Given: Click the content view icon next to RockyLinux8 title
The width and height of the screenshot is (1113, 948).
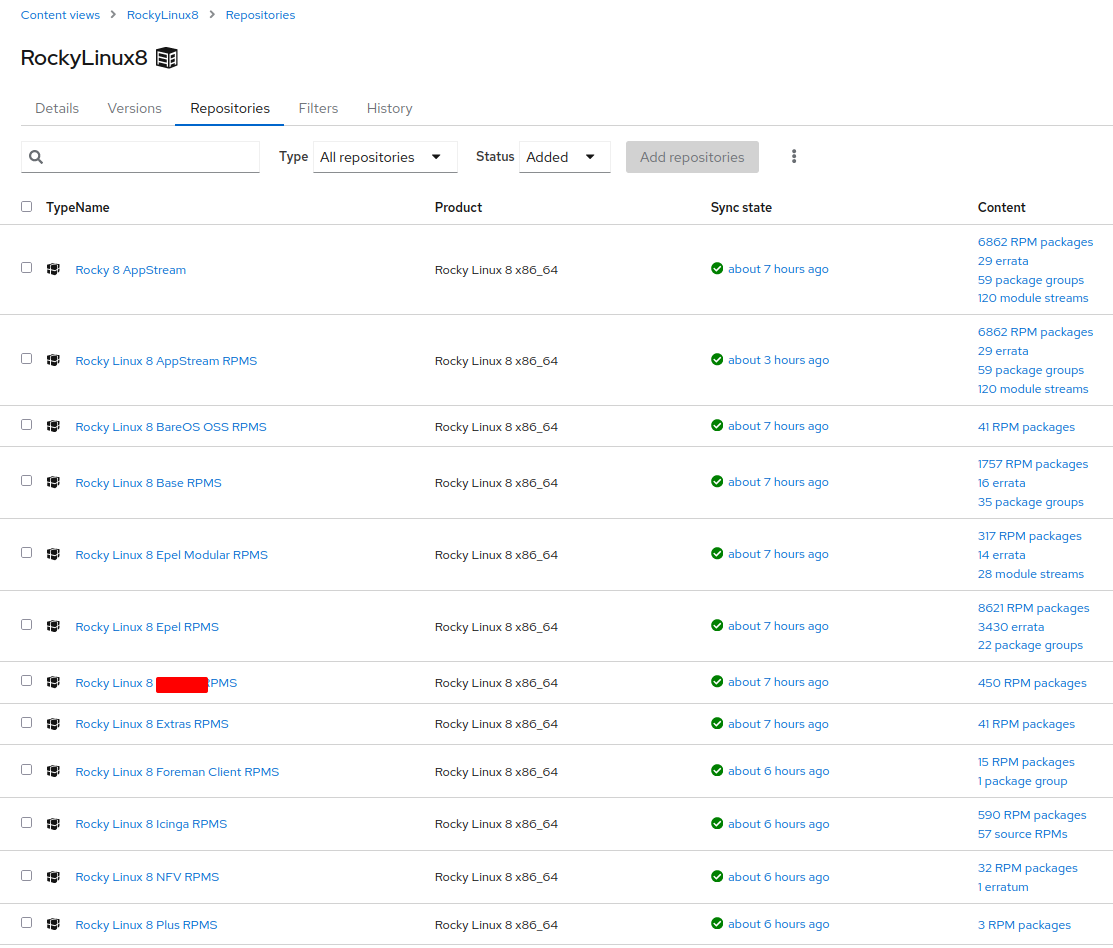Looking at the screenshot, I should coord(167,57).
